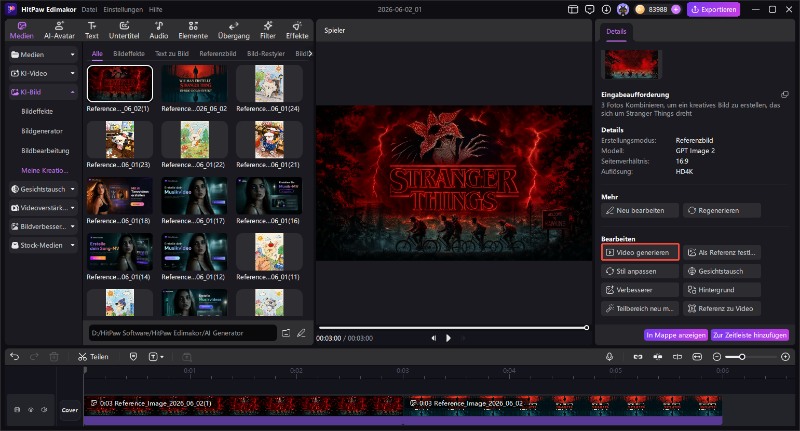The height and width of the screenshot is (431, 800).
Task: Expand the Bildverbesser... sidebar section
Action: pyautogui.click(x=43, y=226)
